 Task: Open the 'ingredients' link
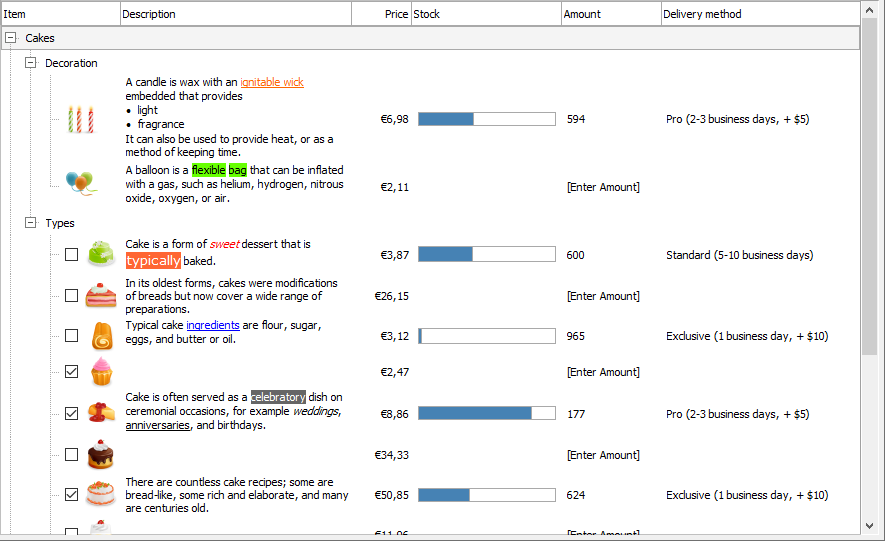pos(213,325)
